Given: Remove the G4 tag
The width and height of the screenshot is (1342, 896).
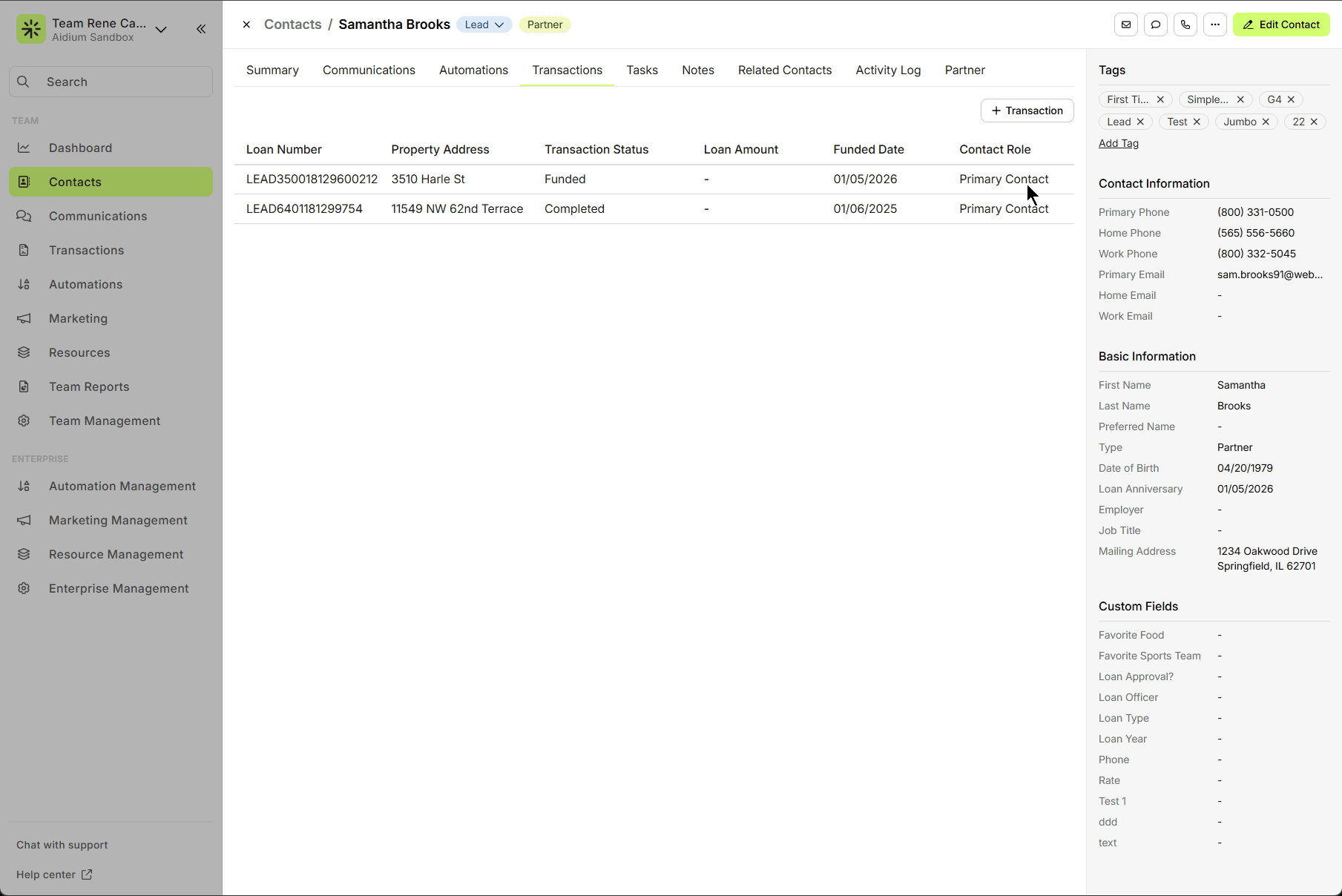Looking at the screenshot, I should (1293, 99).
